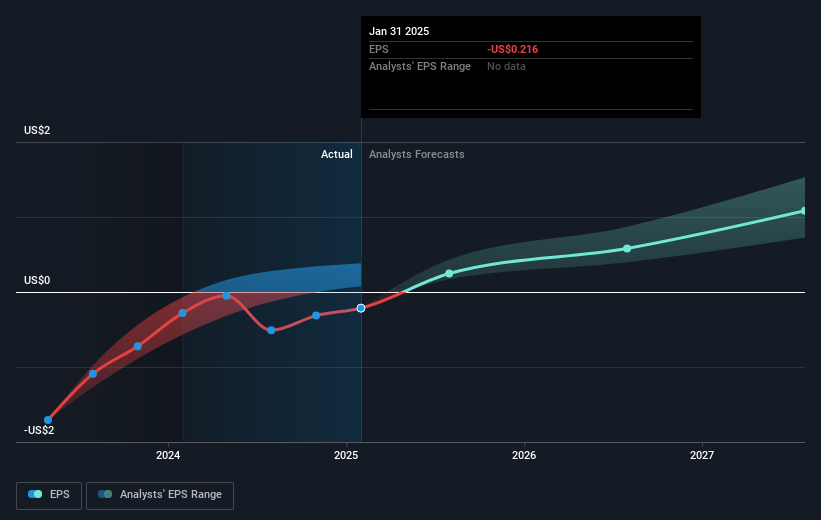Select the Jan 31 2025 highlighted data point
Viewport: 821px width, 520px height.
click(361, 308)
